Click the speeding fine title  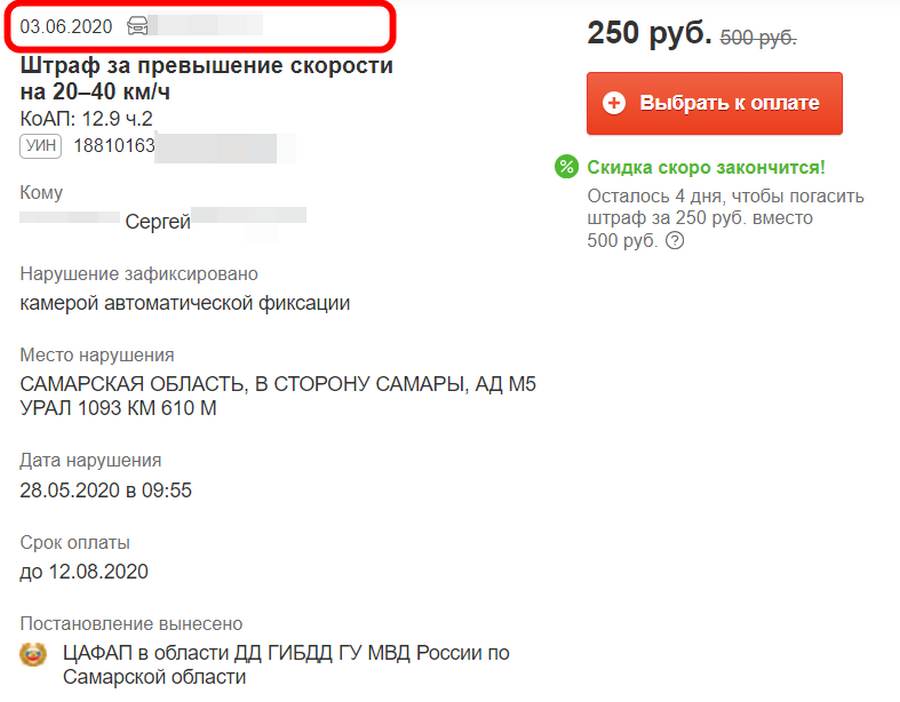point(207,79)
